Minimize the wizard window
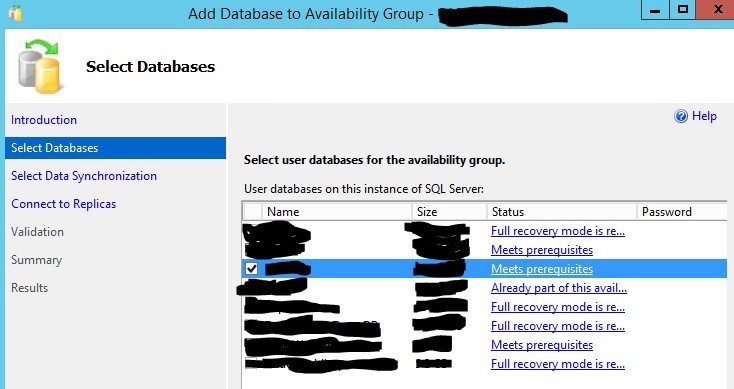 (x=655, y=10)
